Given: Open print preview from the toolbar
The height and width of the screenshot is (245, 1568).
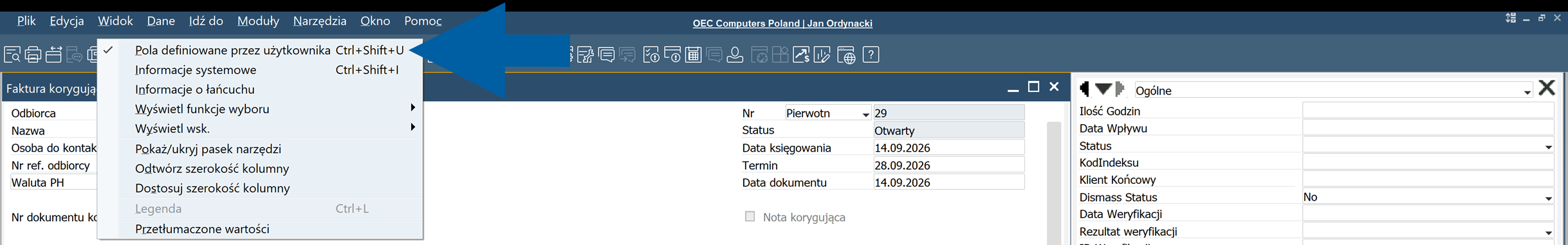Looking at the screenshot, I should tap(12, 55).
